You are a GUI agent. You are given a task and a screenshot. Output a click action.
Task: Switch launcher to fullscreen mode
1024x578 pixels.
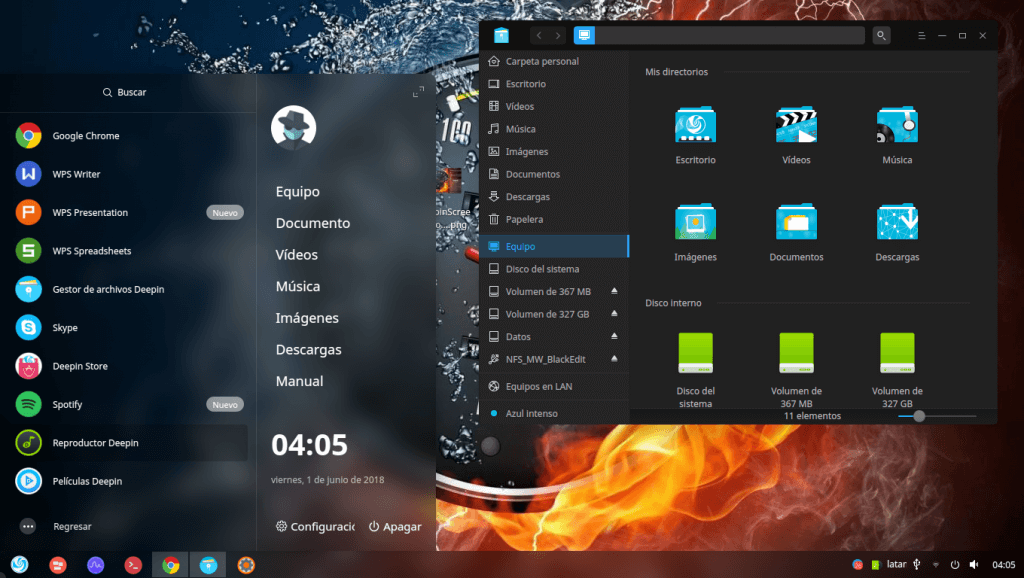pyautogui.click(x=418, y=93)
